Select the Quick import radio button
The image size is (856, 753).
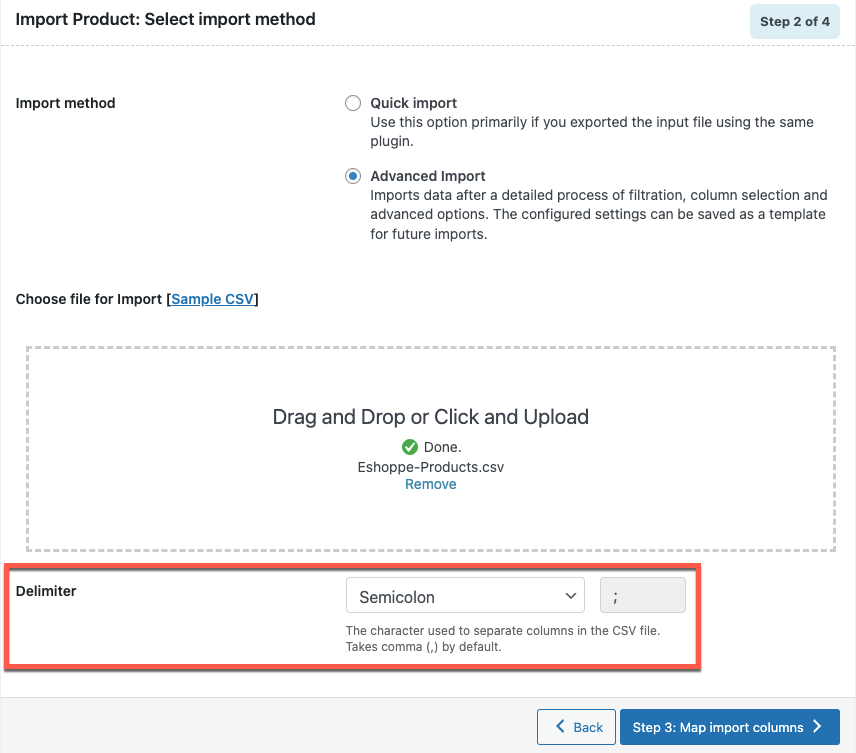[x=353, y=103]
